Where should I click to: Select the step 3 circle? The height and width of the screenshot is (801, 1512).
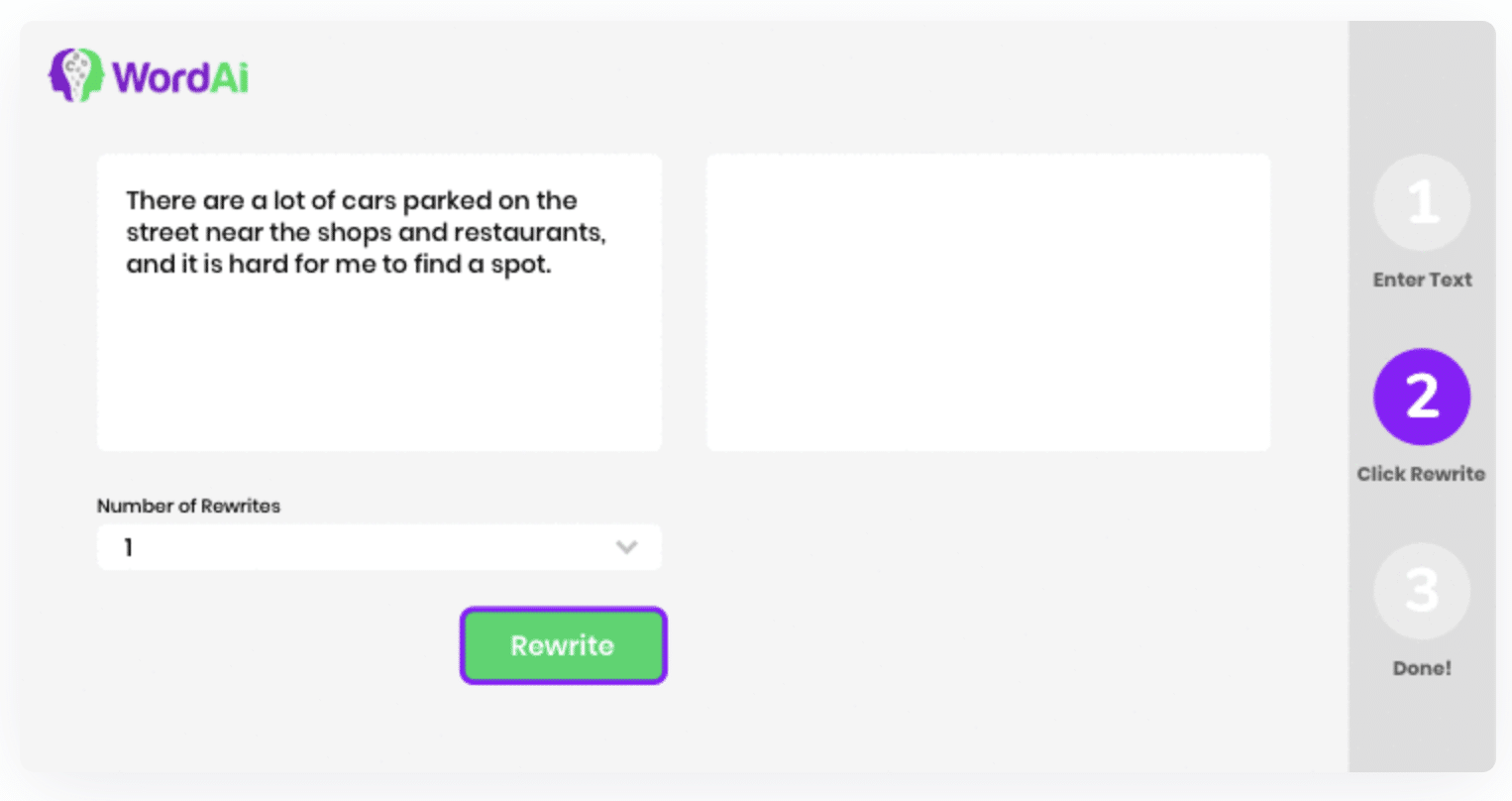point(1422,591)
